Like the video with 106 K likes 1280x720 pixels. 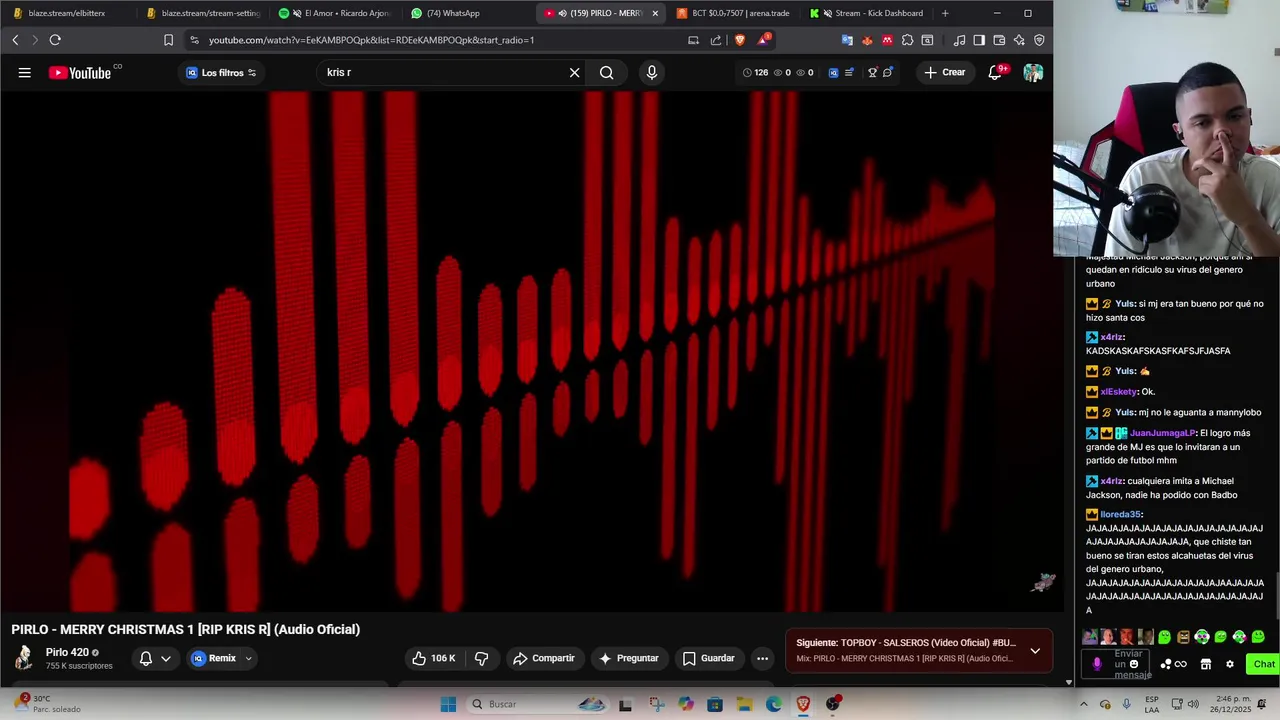(434, 658)
